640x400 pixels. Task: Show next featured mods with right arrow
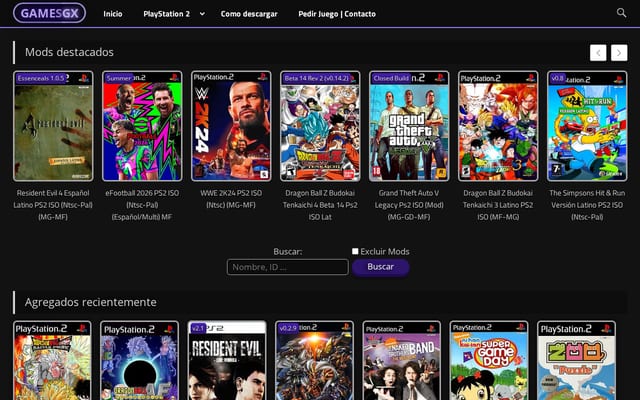(x=619, y=53)
